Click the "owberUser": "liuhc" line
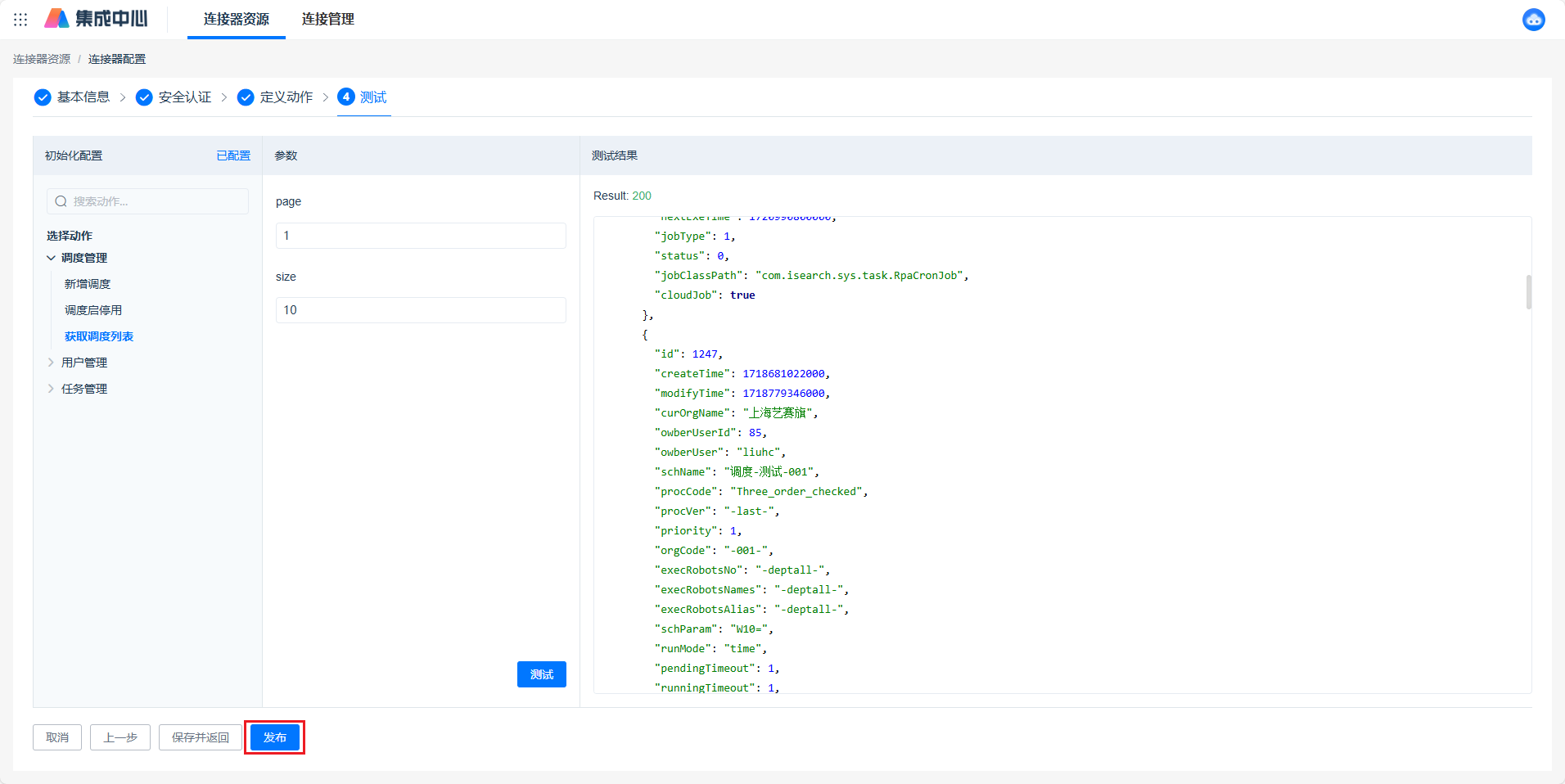This screenshot has height=784, width=1565. [719, 453]
